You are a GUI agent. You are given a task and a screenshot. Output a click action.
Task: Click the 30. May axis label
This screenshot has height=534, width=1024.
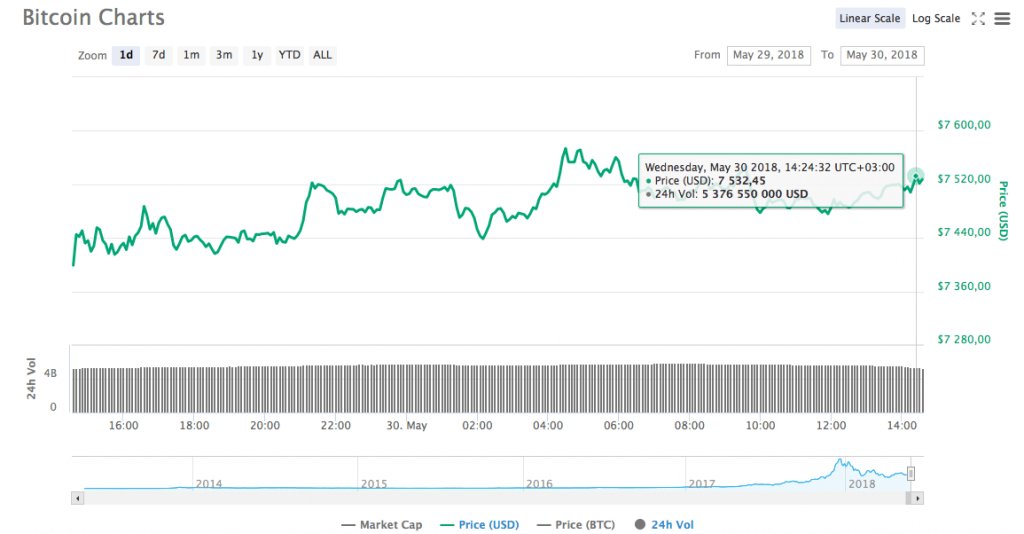[406, 426]
